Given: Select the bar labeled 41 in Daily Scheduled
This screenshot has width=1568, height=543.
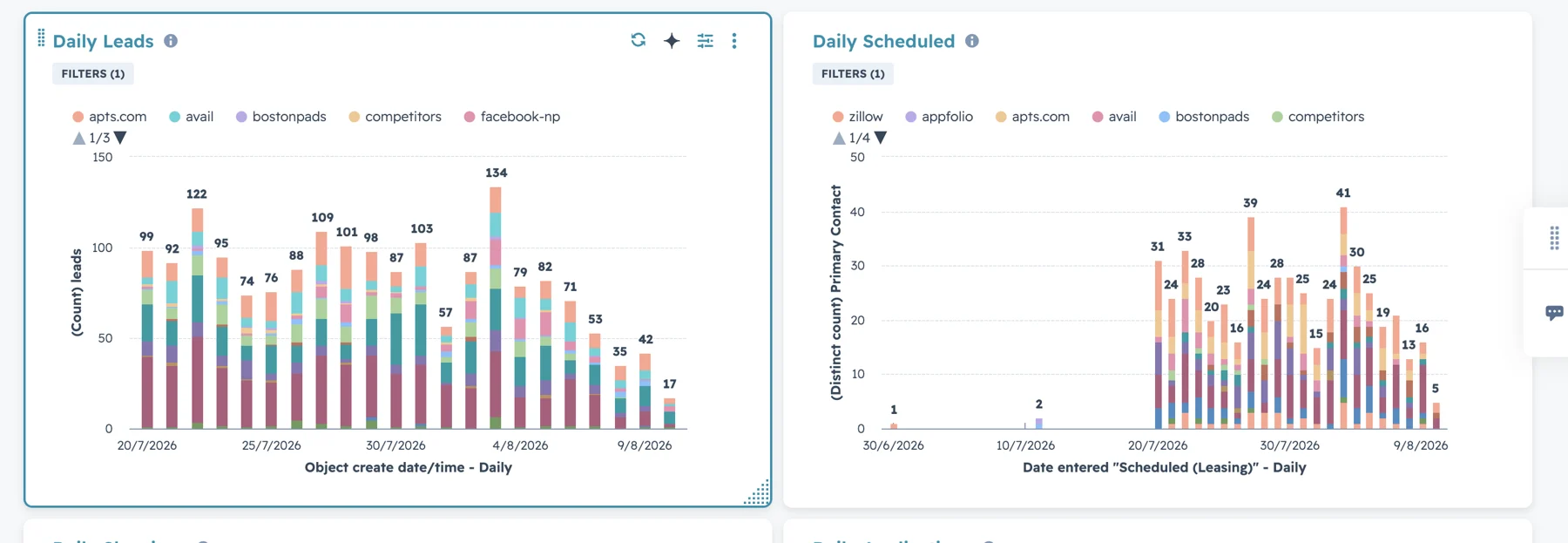Looking at the screenshot, I should 1343,318.
